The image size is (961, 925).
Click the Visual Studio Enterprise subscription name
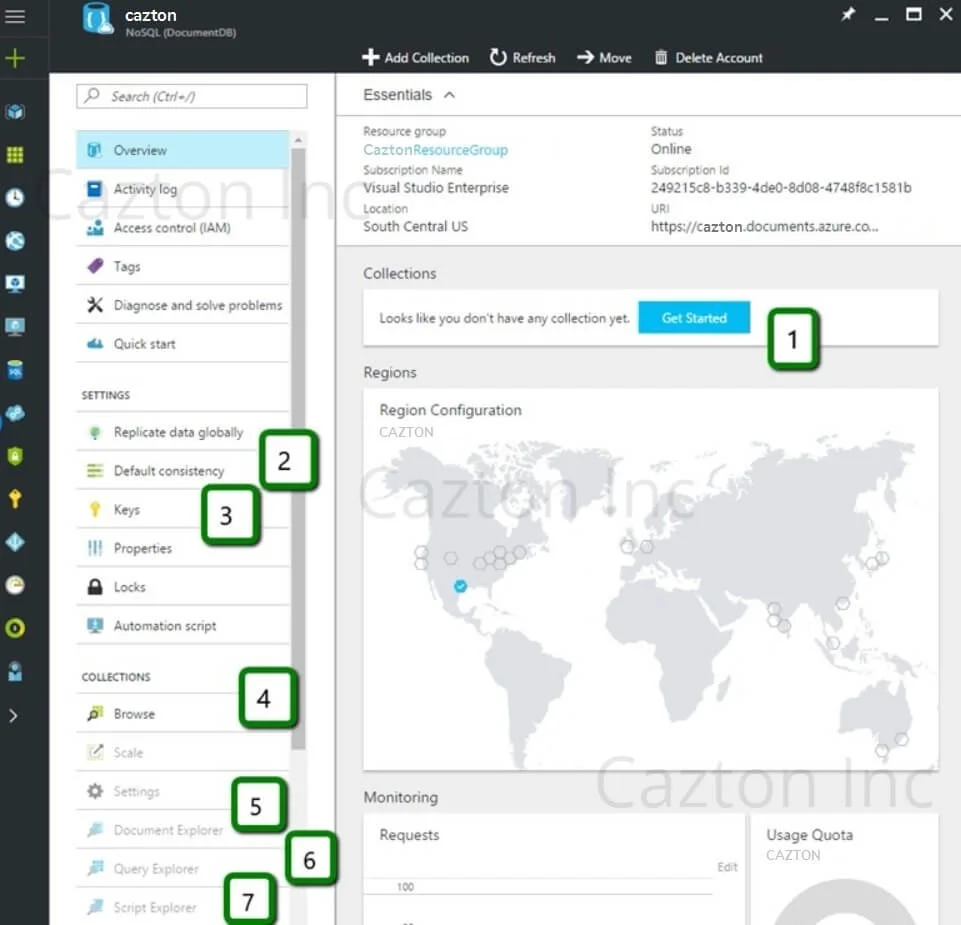pyautogui.click(x=436, y=188)
